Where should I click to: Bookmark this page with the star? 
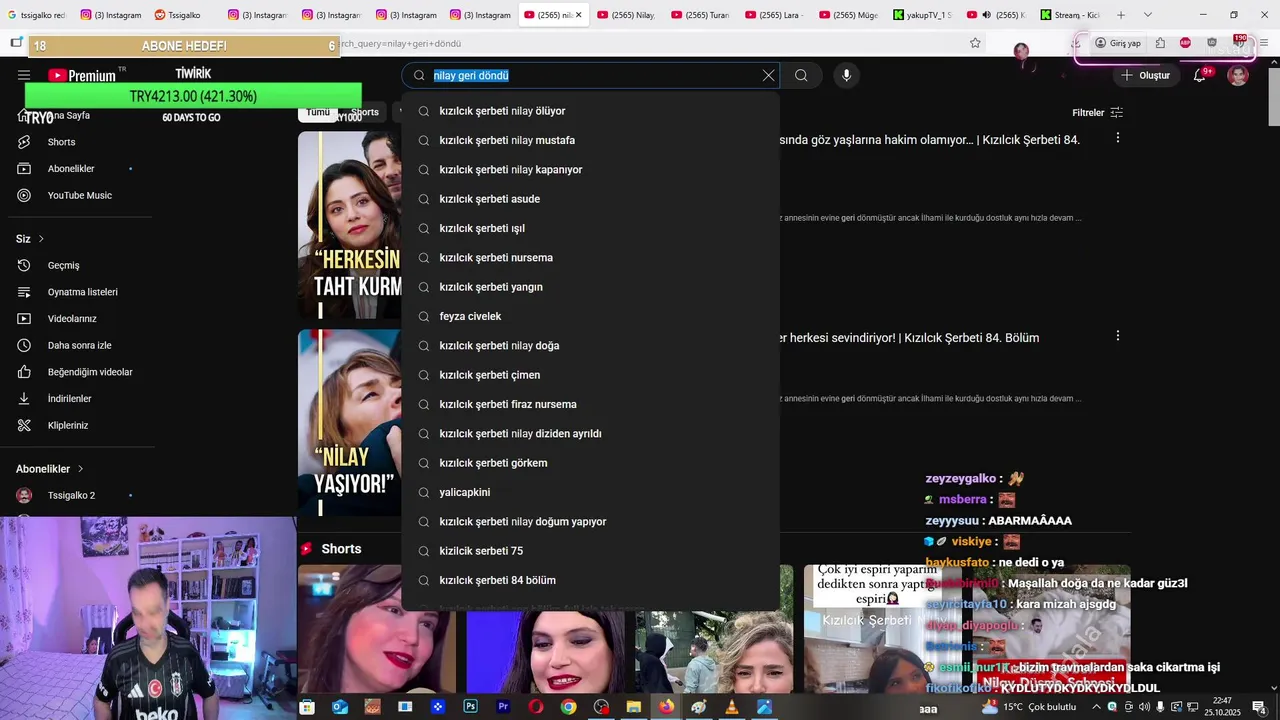pos(975,43)
